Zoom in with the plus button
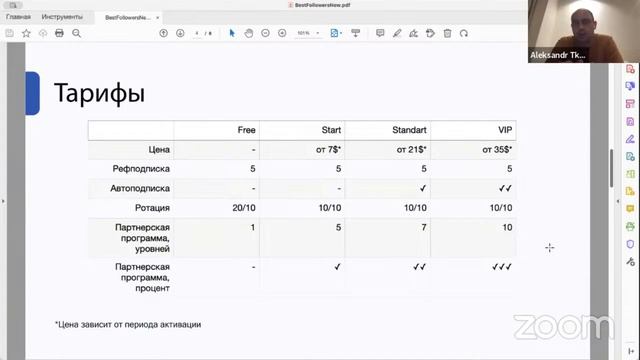640x360 pixels. (x=282, y=33)
